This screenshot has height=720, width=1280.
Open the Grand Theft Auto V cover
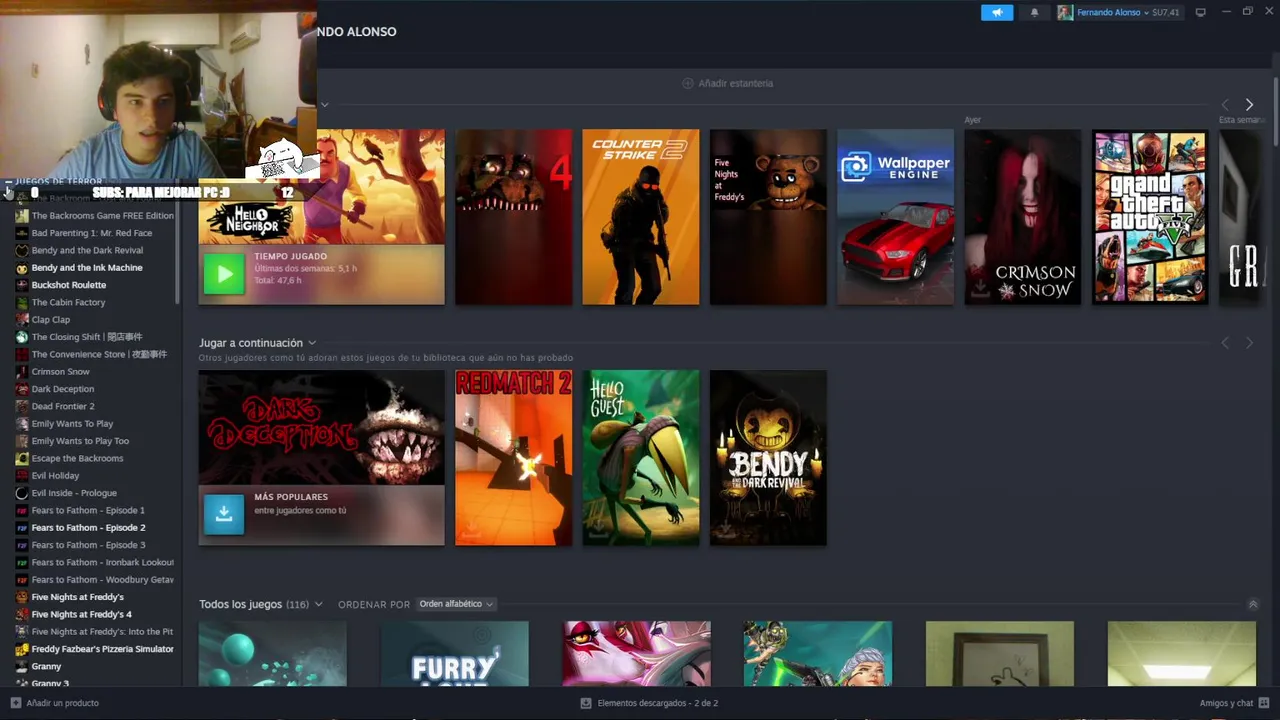click(1150, 216)
